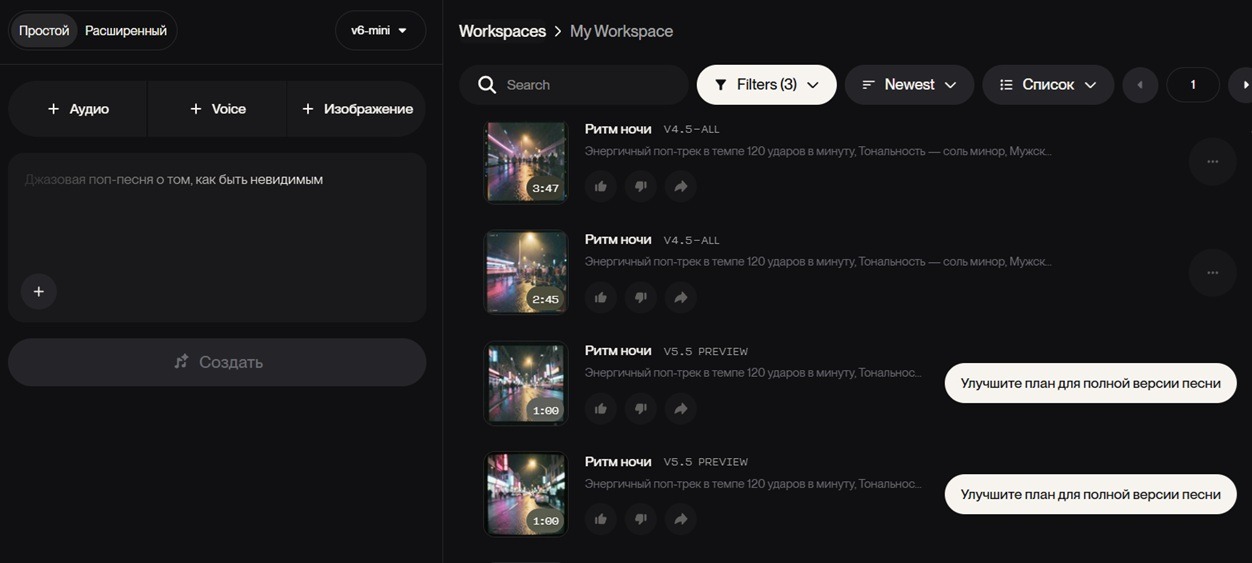Dislike the 2:45 Ритм ночи track
The image size is (1252, 563).
pos(641,297)
